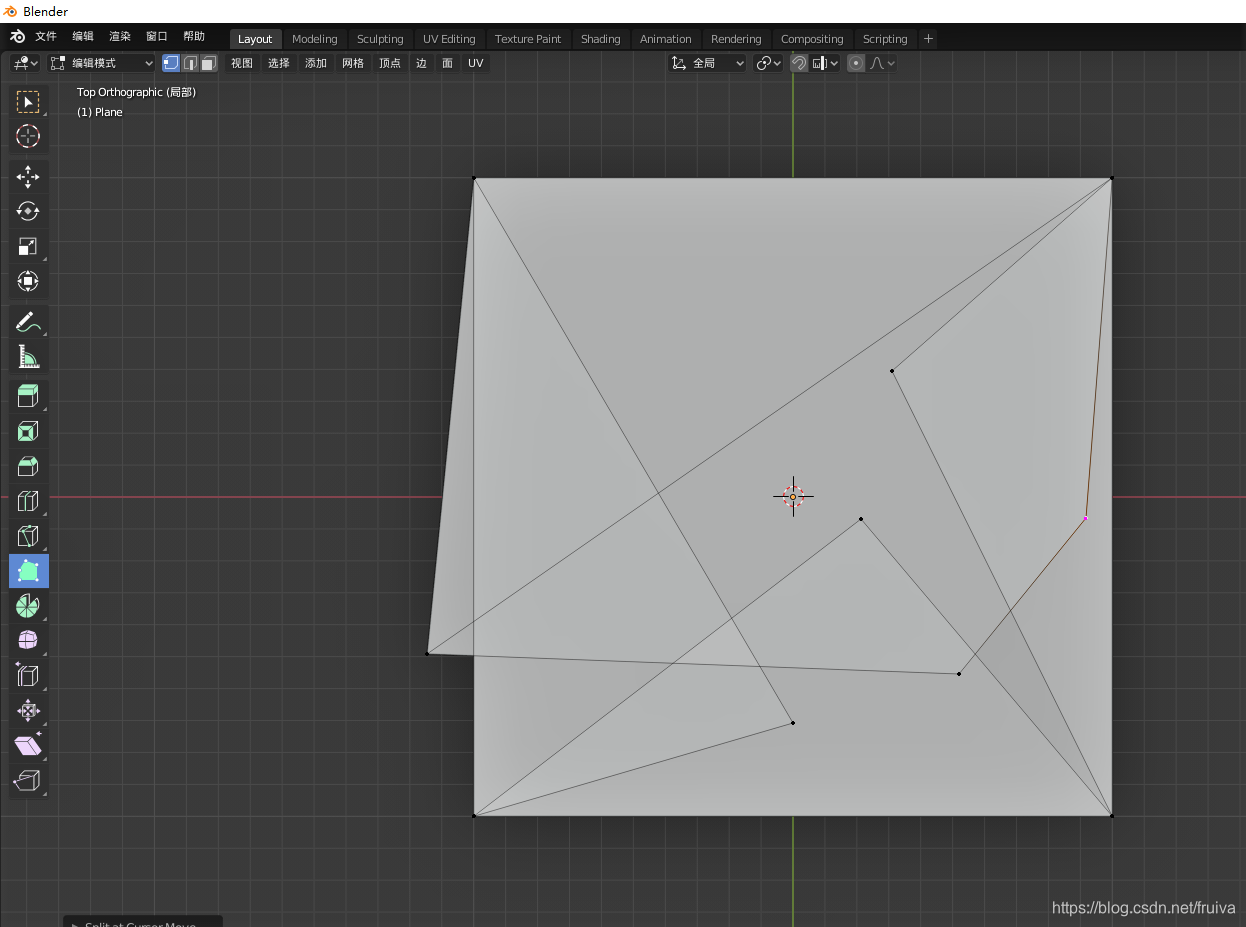The width and height of the screenshot is (1246, 927).
Task: Switch to the Compositing workspace tab
Action: (812, 39)
